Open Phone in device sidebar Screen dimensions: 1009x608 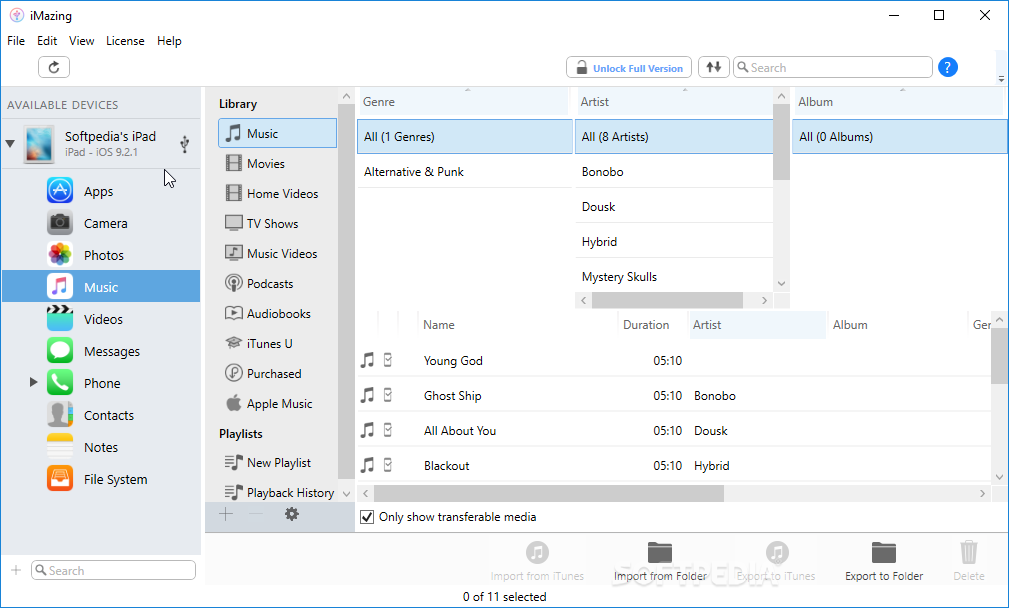click(x=101, y=383)
